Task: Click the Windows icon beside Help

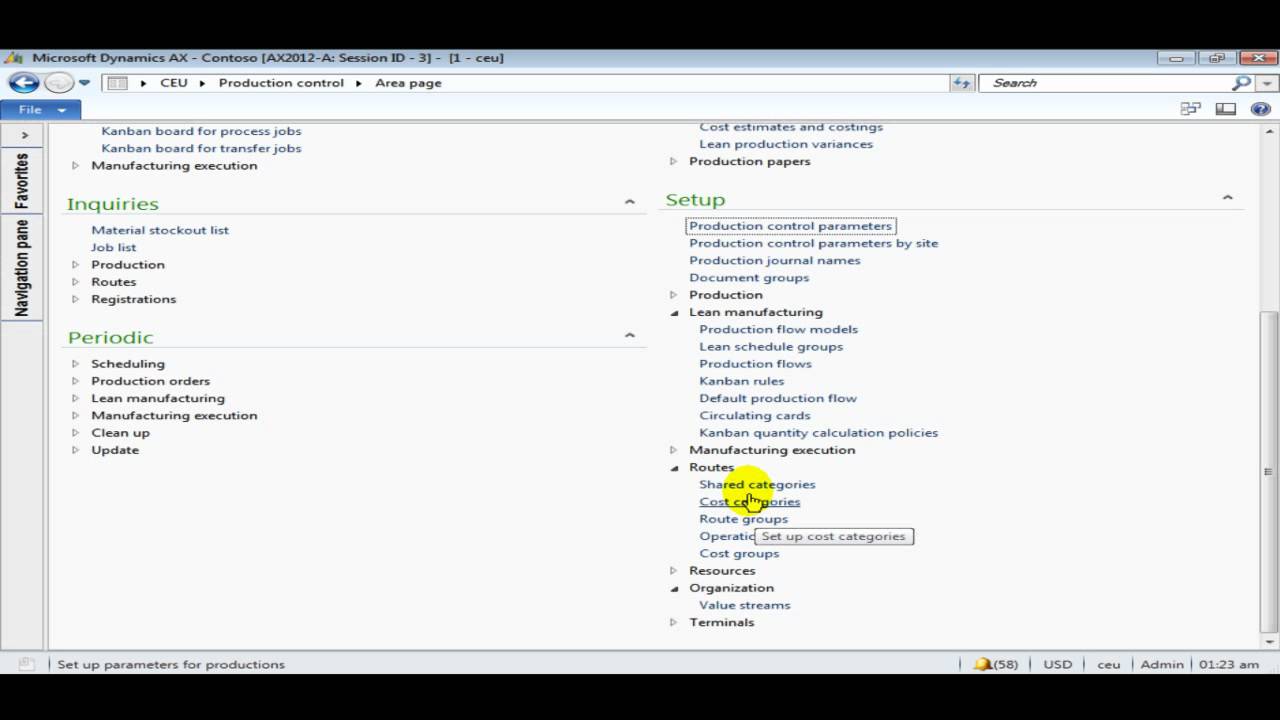Action: click(1190, 109)
